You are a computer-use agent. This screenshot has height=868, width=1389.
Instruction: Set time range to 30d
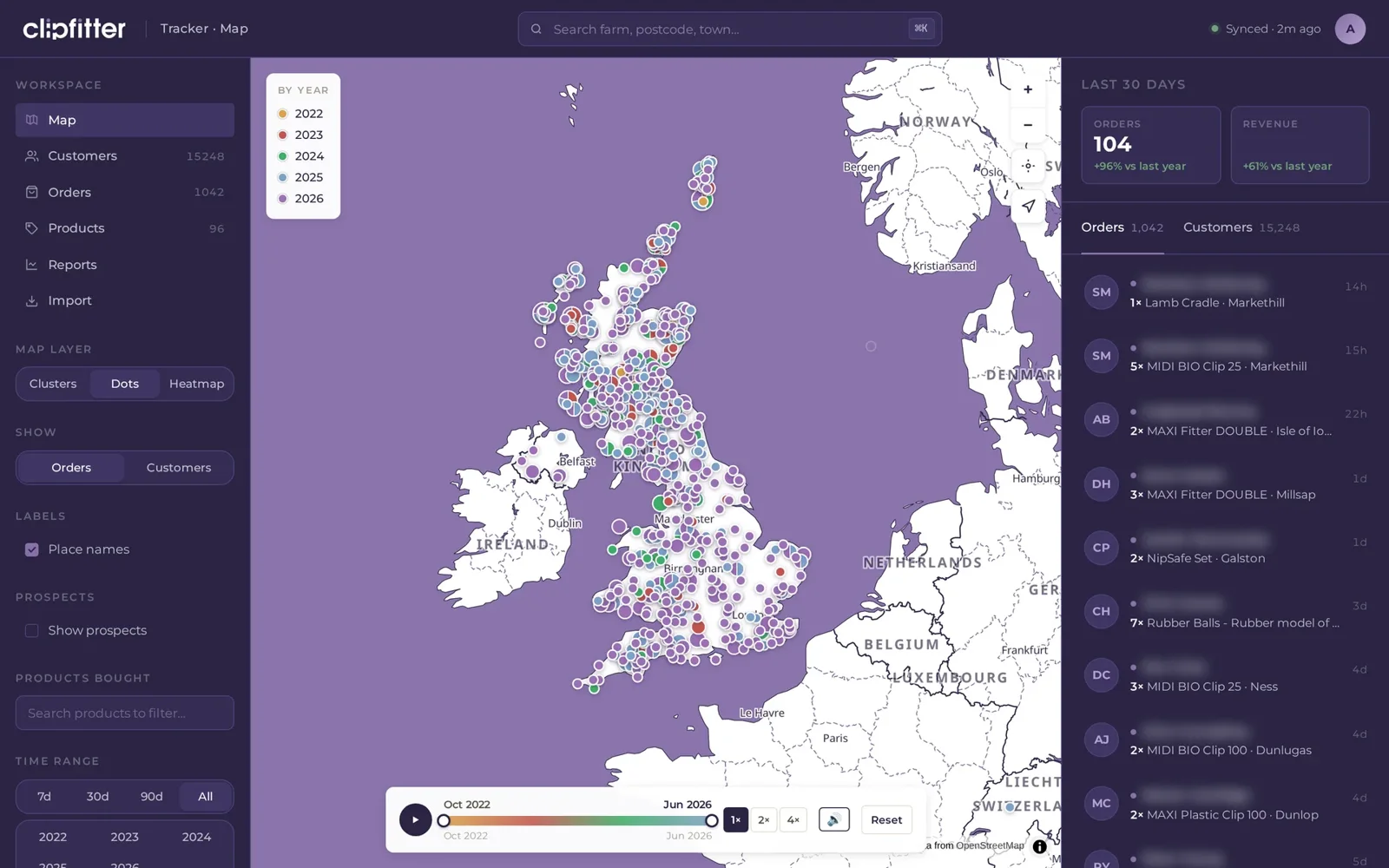(98, 797)
